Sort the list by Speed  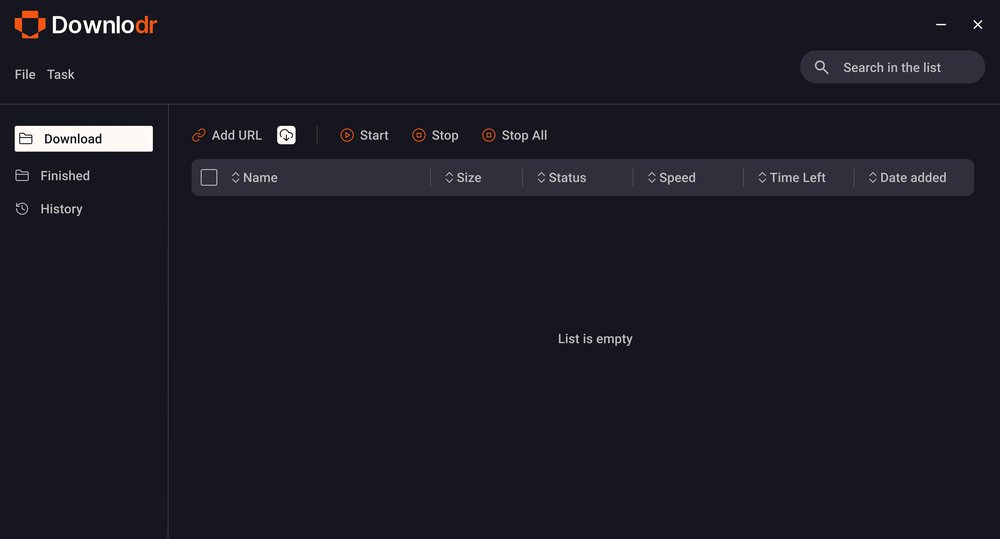tap(672, 177)
